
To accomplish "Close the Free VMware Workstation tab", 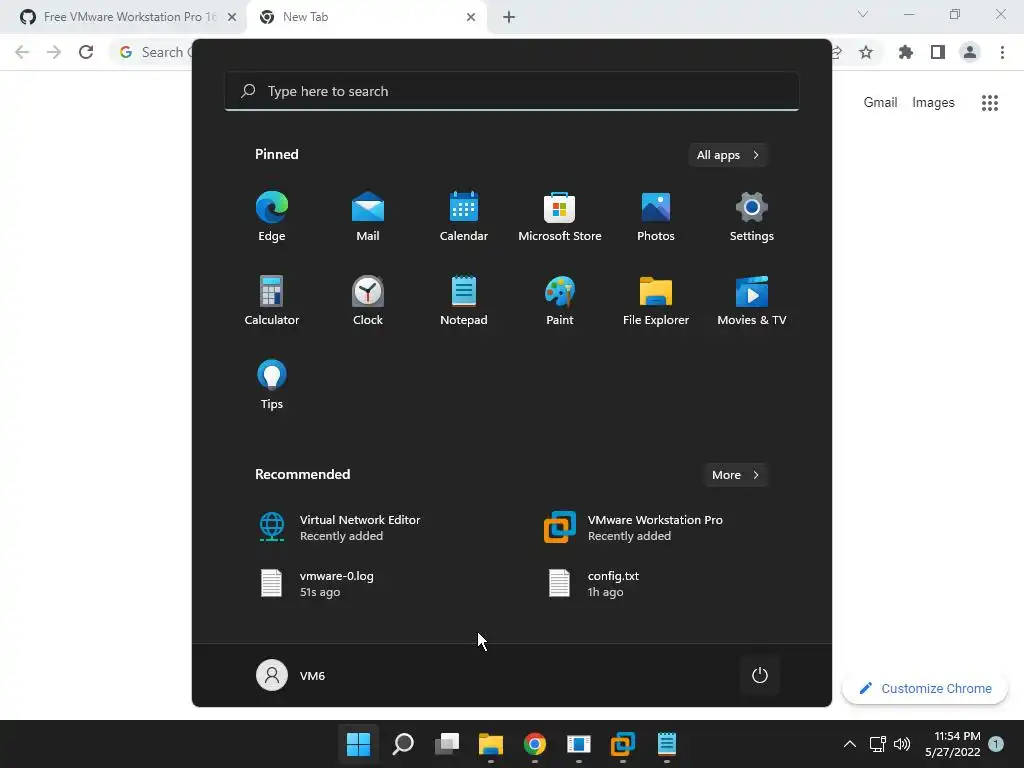I will pyautogui.click(x=232, y=17).
